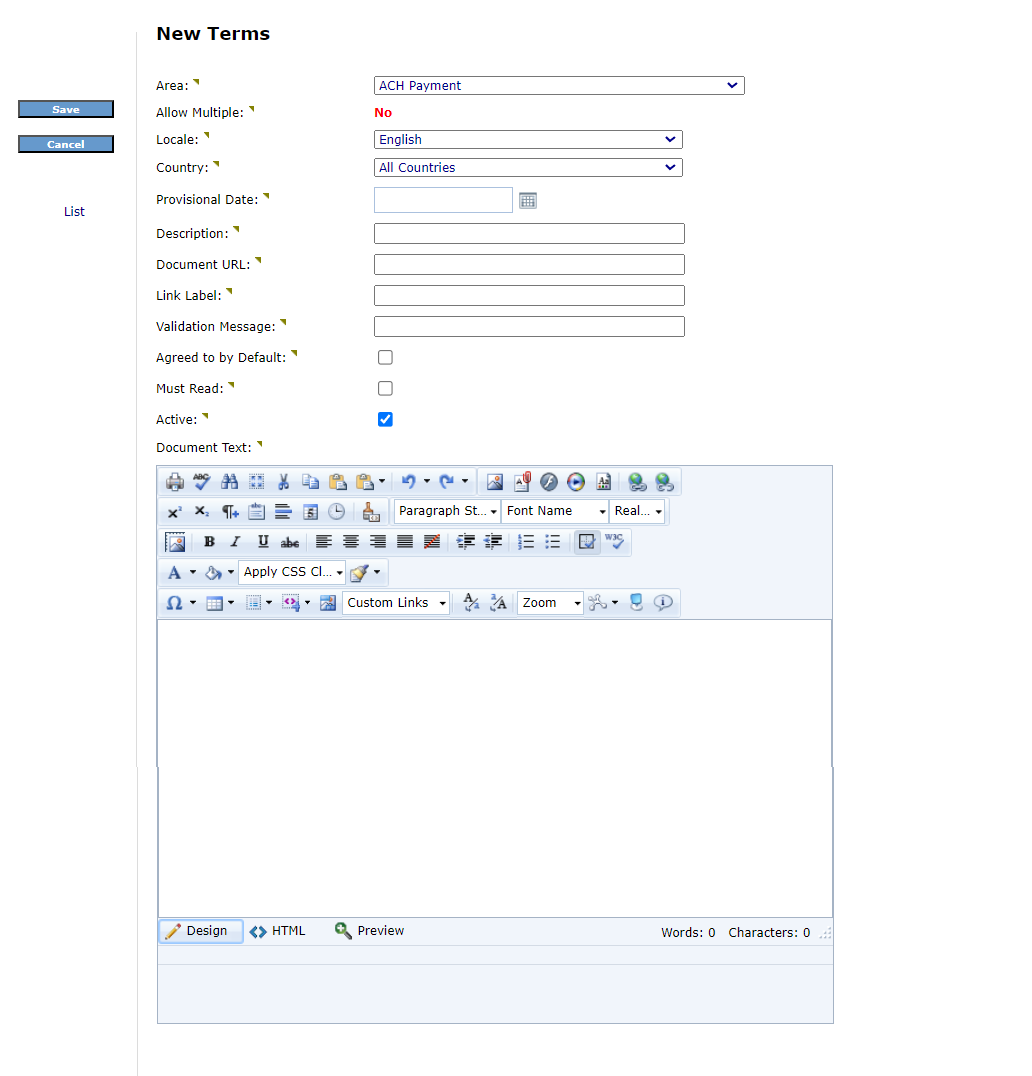Switch to the HTML editor tab
This screenshot has width=1032, height=1076.
(x=278, y=931)
